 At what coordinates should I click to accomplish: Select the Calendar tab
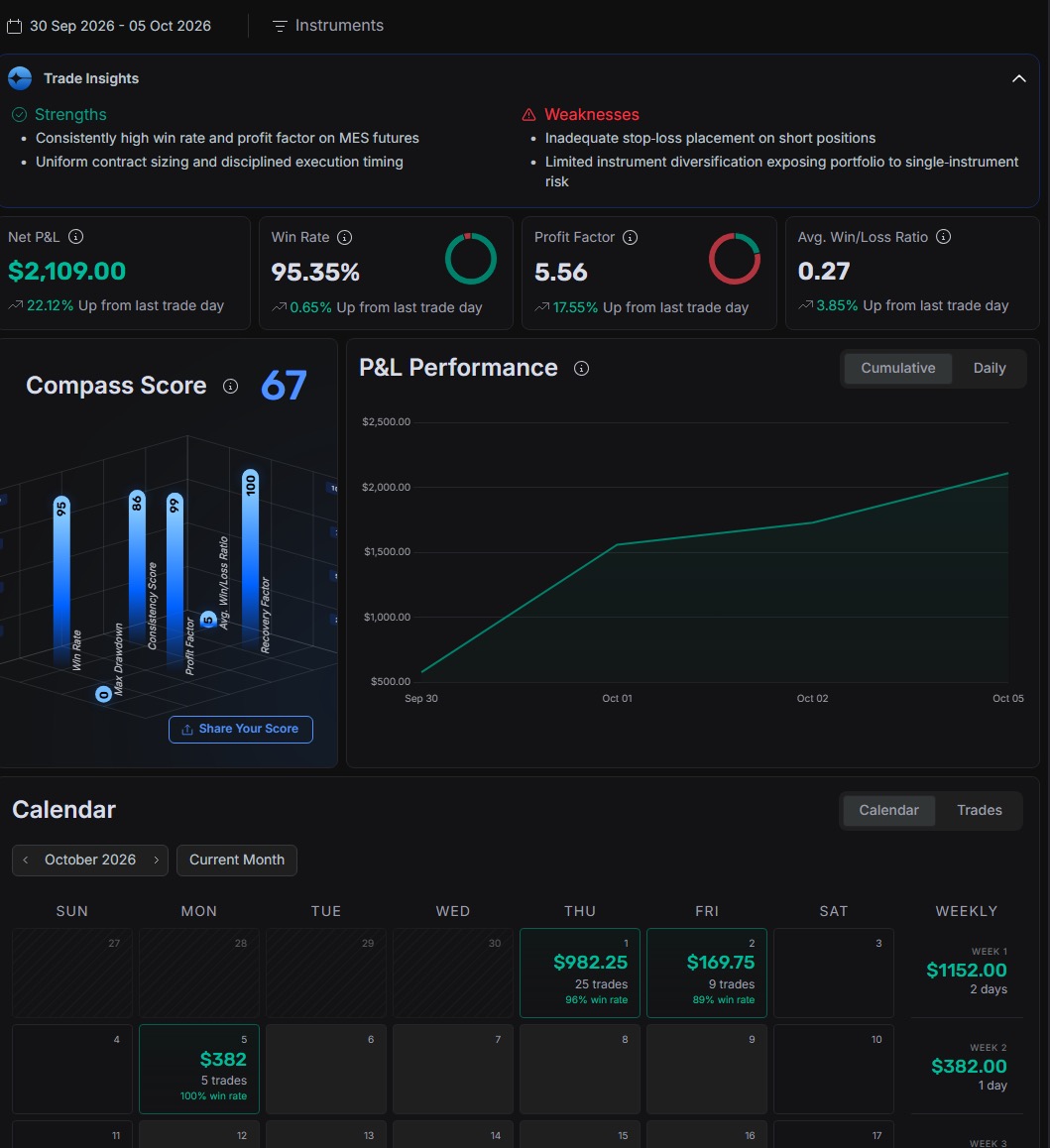pyautogui.click(x=888, y=811)
